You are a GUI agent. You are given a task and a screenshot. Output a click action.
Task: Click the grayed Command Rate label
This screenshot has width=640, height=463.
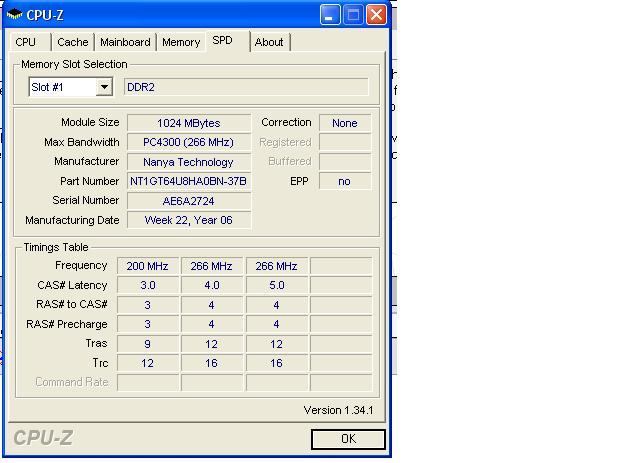[72, 382]
